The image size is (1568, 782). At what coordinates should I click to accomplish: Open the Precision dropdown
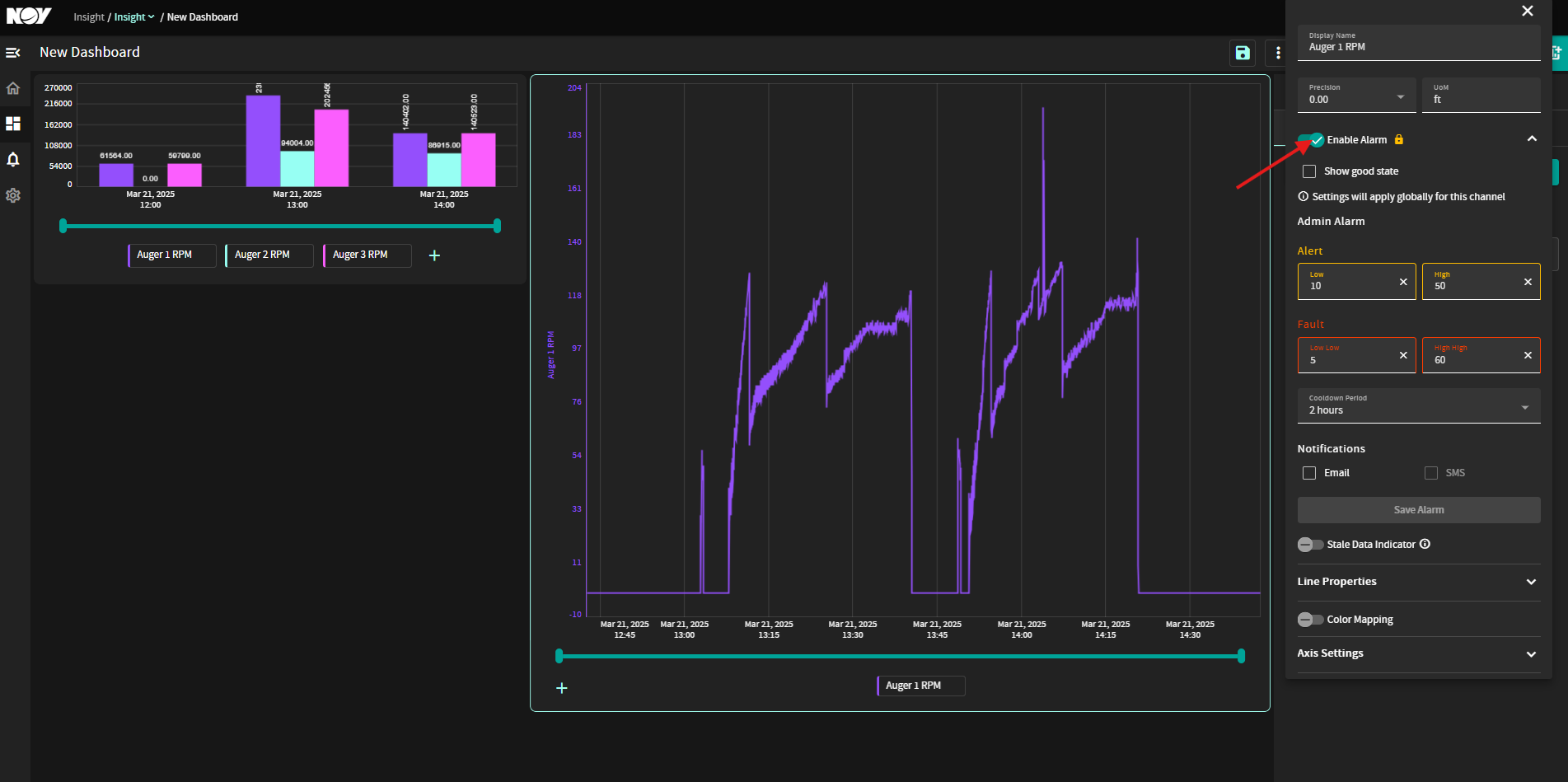click(x=1356, y=95)
